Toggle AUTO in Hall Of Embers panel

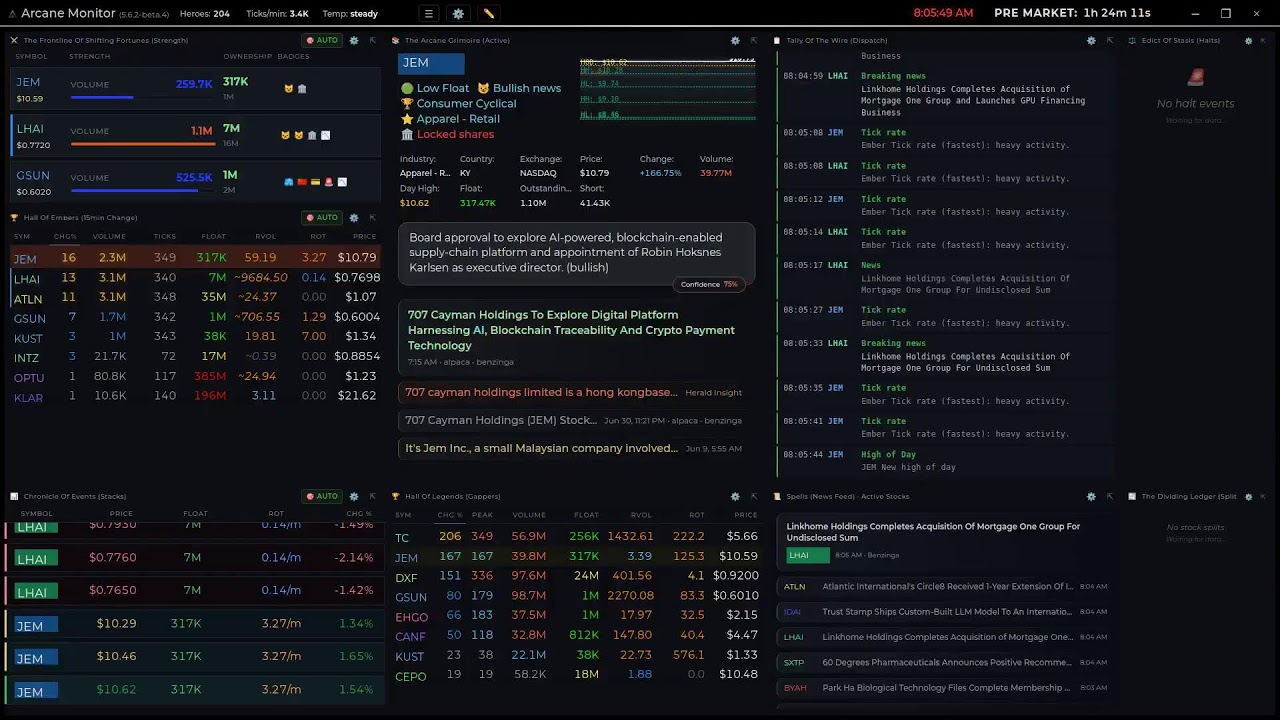(x=321, y=217)
